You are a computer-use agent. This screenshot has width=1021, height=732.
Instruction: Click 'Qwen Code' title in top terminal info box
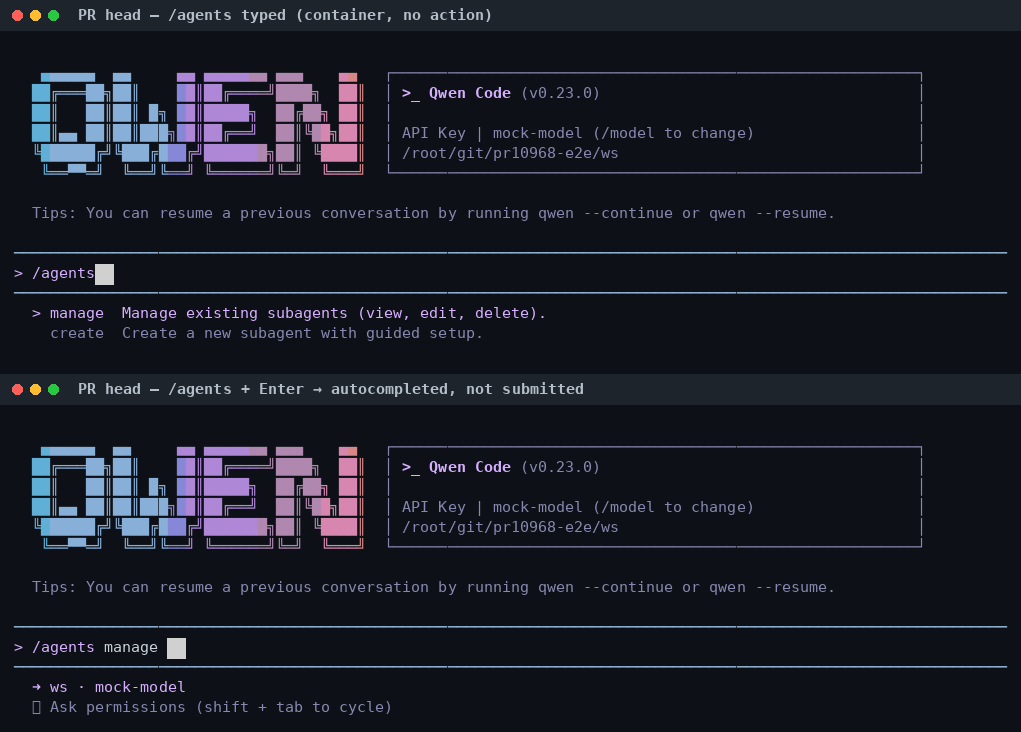click(x=469, y=93)
